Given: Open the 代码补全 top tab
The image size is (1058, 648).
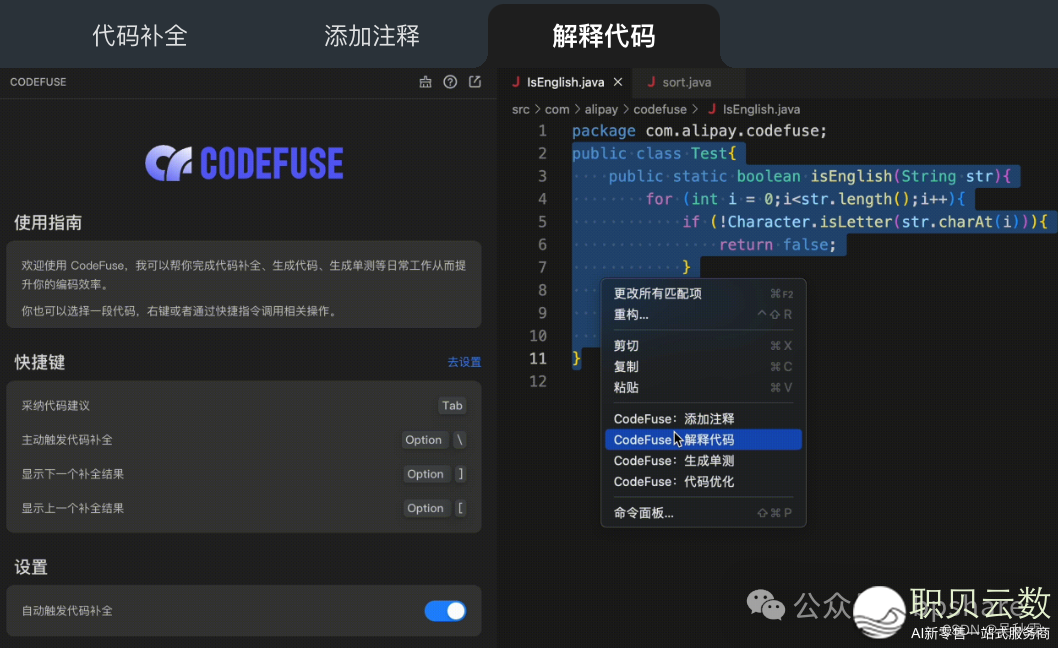Looking at the screenshot, I should (x=140, y=37).
